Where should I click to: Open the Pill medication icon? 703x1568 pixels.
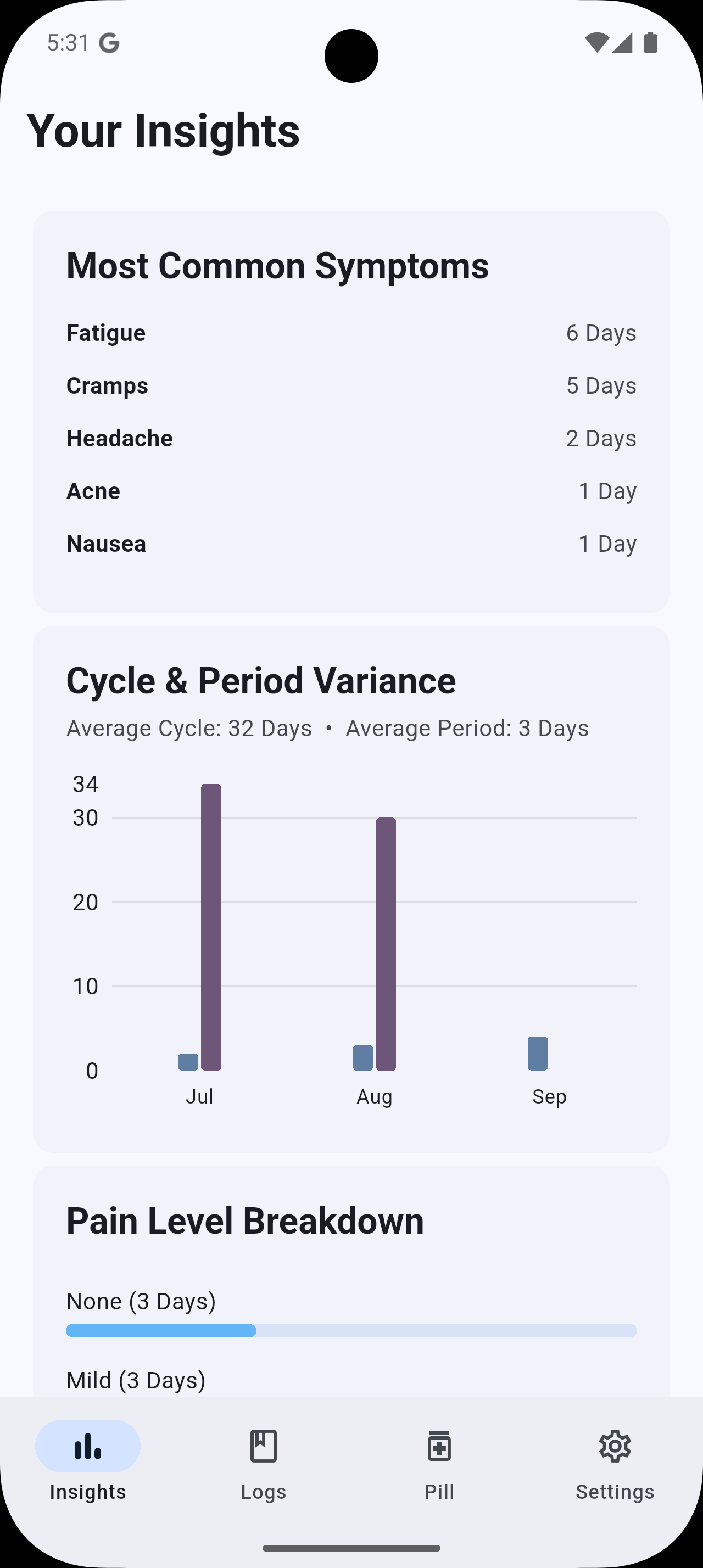pyautogui.click(x=439, y=1446)
